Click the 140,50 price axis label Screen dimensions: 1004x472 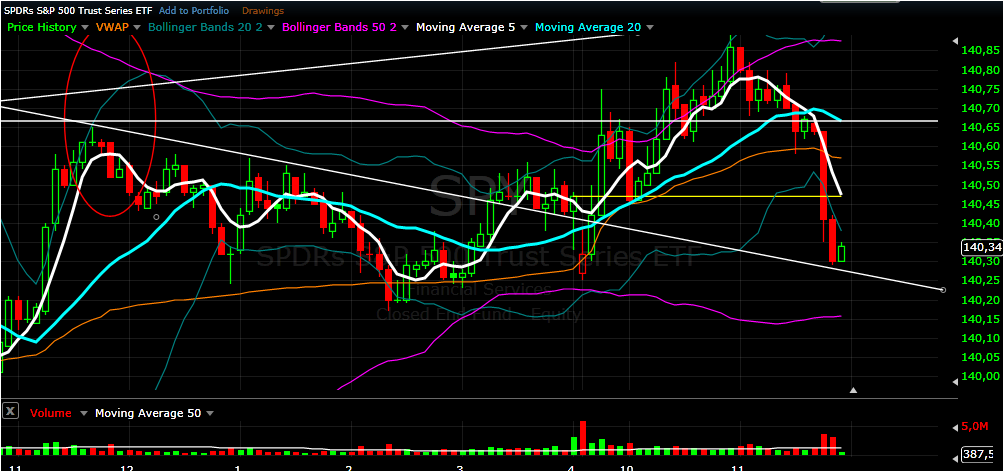[982, 184]
